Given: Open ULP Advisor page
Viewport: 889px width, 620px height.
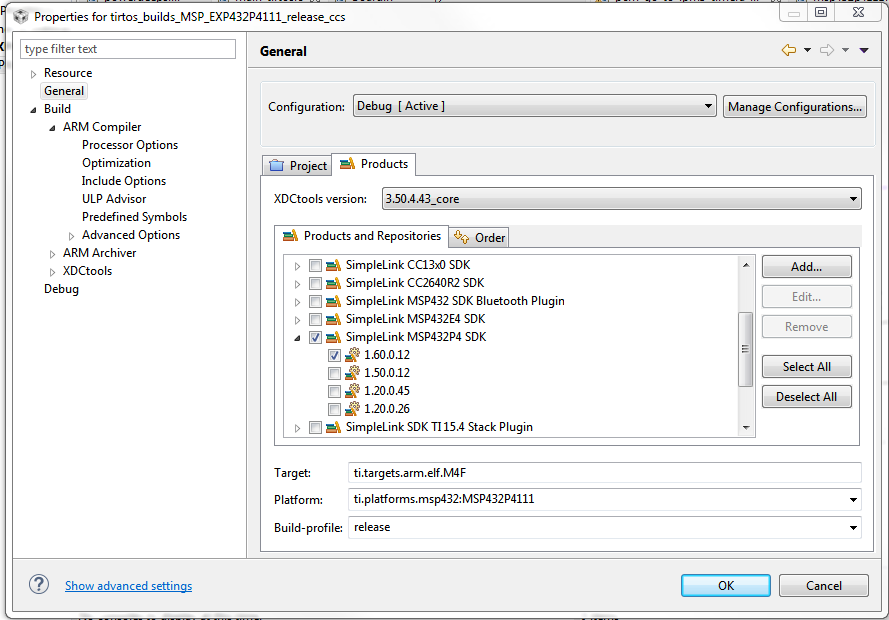Looking at the screenshot, I should (x=114, y=199).
